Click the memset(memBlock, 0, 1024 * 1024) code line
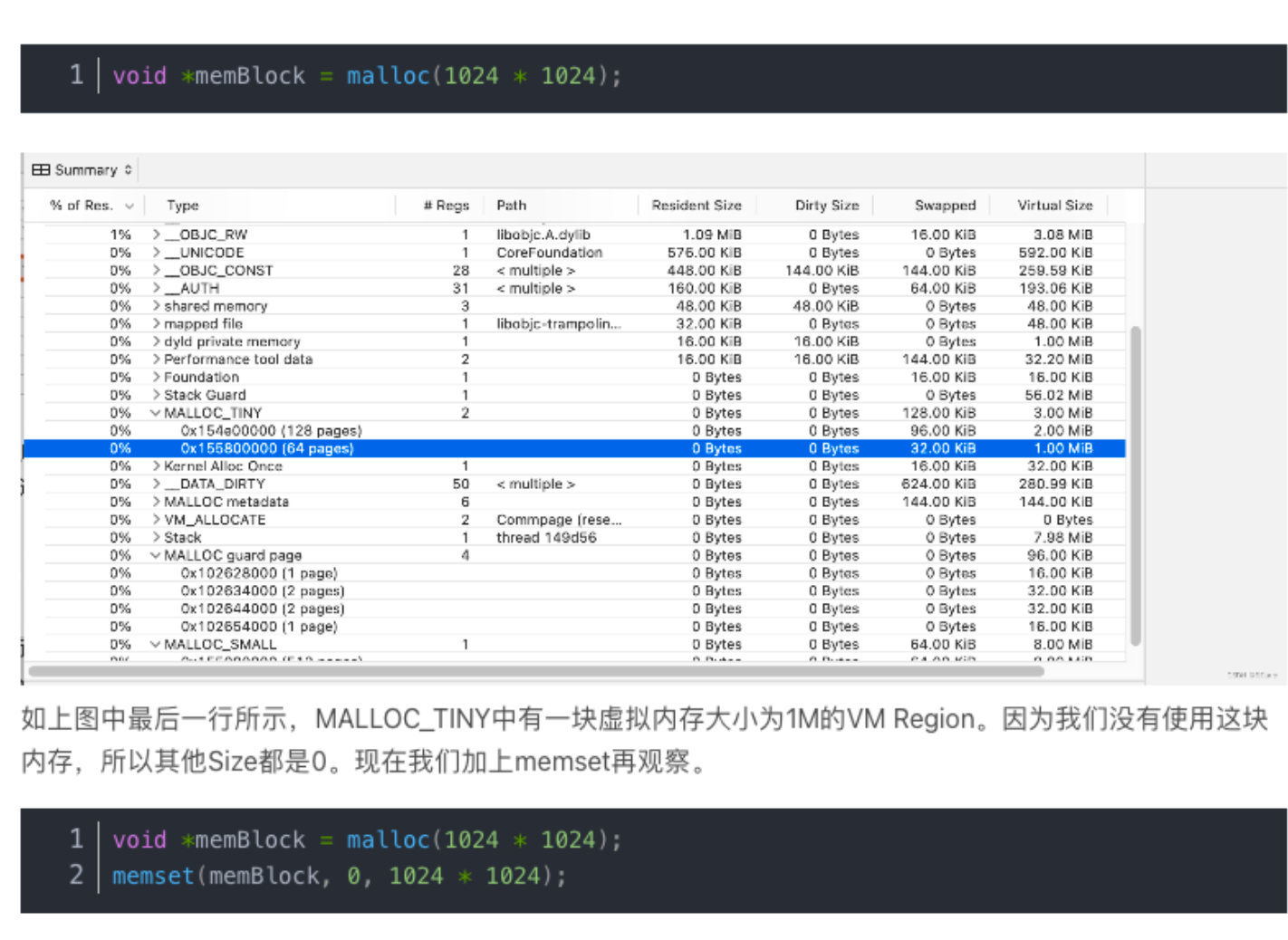 (339, 876)
